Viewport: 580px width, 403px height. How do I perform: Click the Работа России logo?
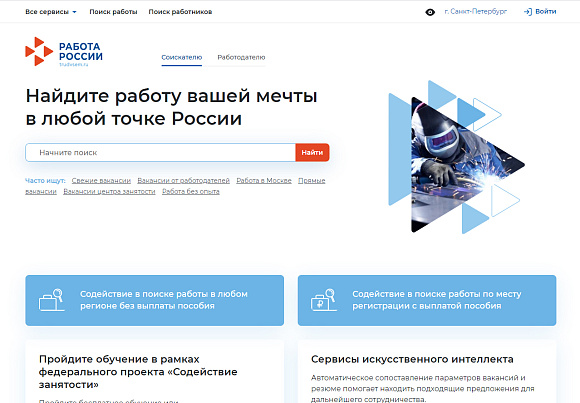pos(64,51)
